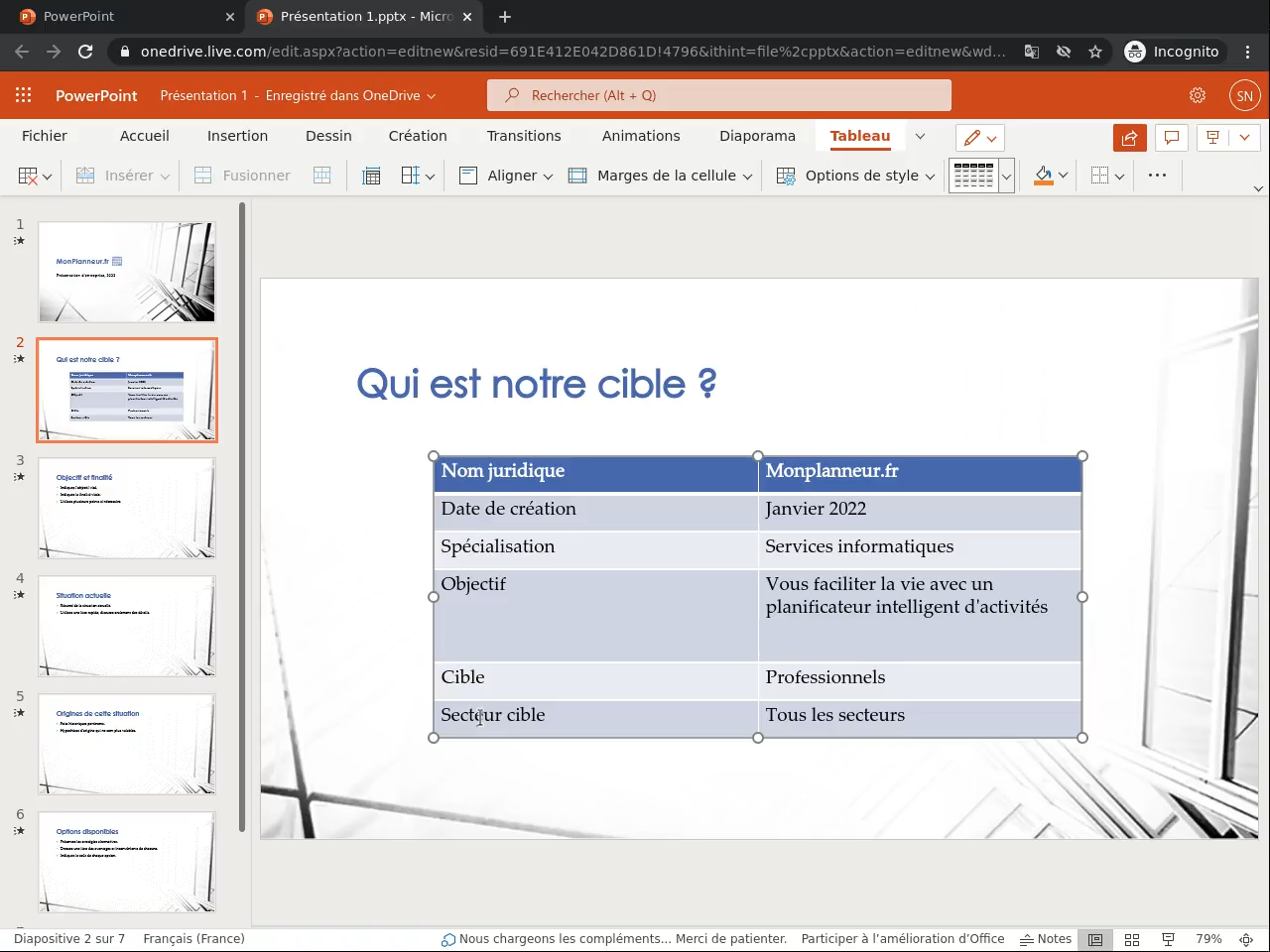Click Participer à l'amélioration d'Office
Viewport: 1270px width, 952px height.
903,939
